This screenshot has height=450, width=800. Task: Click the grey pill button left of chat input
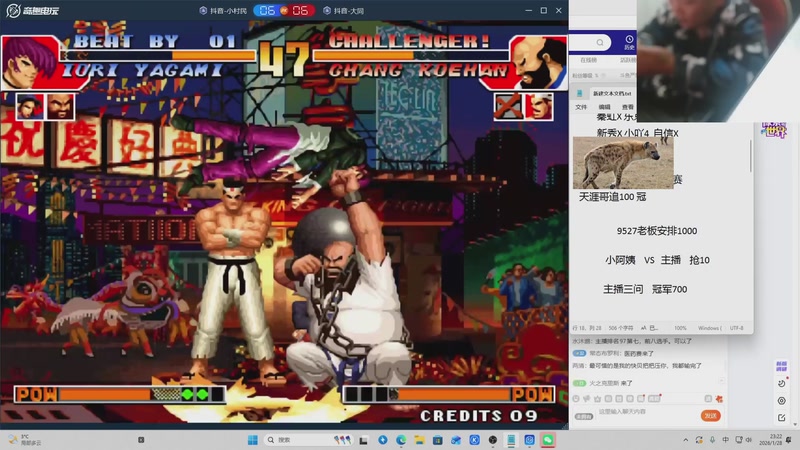(x=584, y=416)
